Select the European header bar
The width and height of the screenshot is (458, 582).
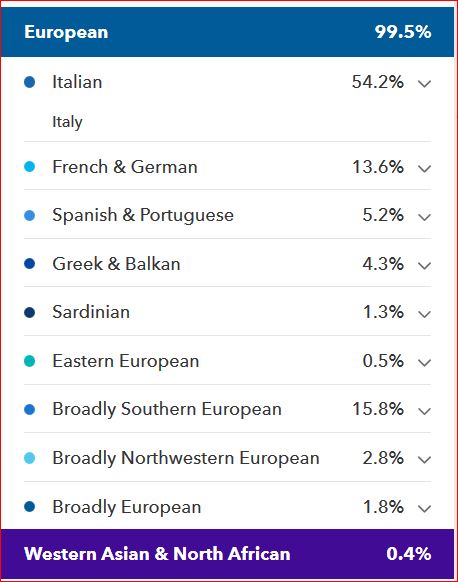[228, 32]
